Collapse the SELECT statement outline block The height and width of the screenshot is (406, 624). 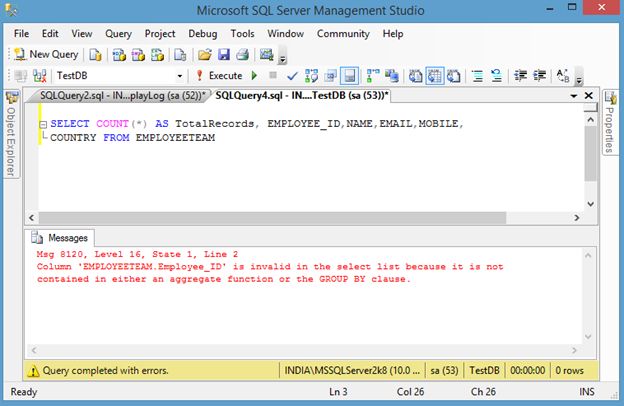43,124
